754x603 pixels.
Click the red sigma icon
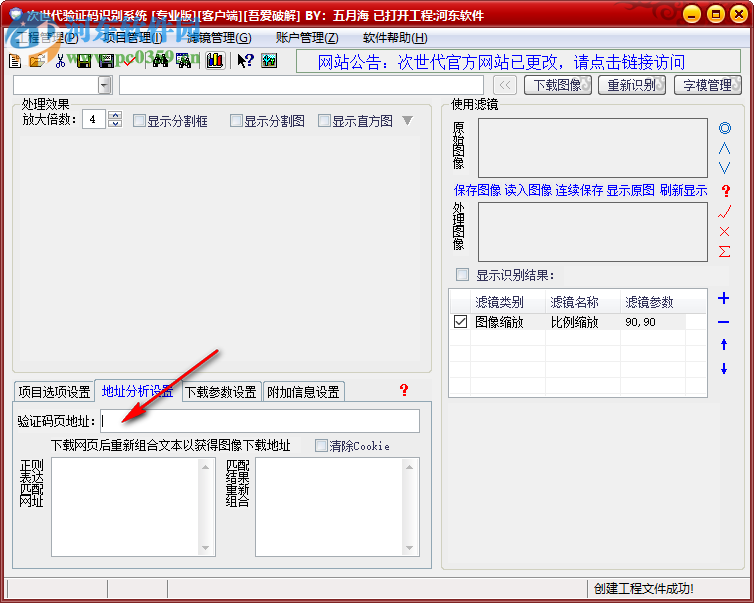tap(725, 251)
